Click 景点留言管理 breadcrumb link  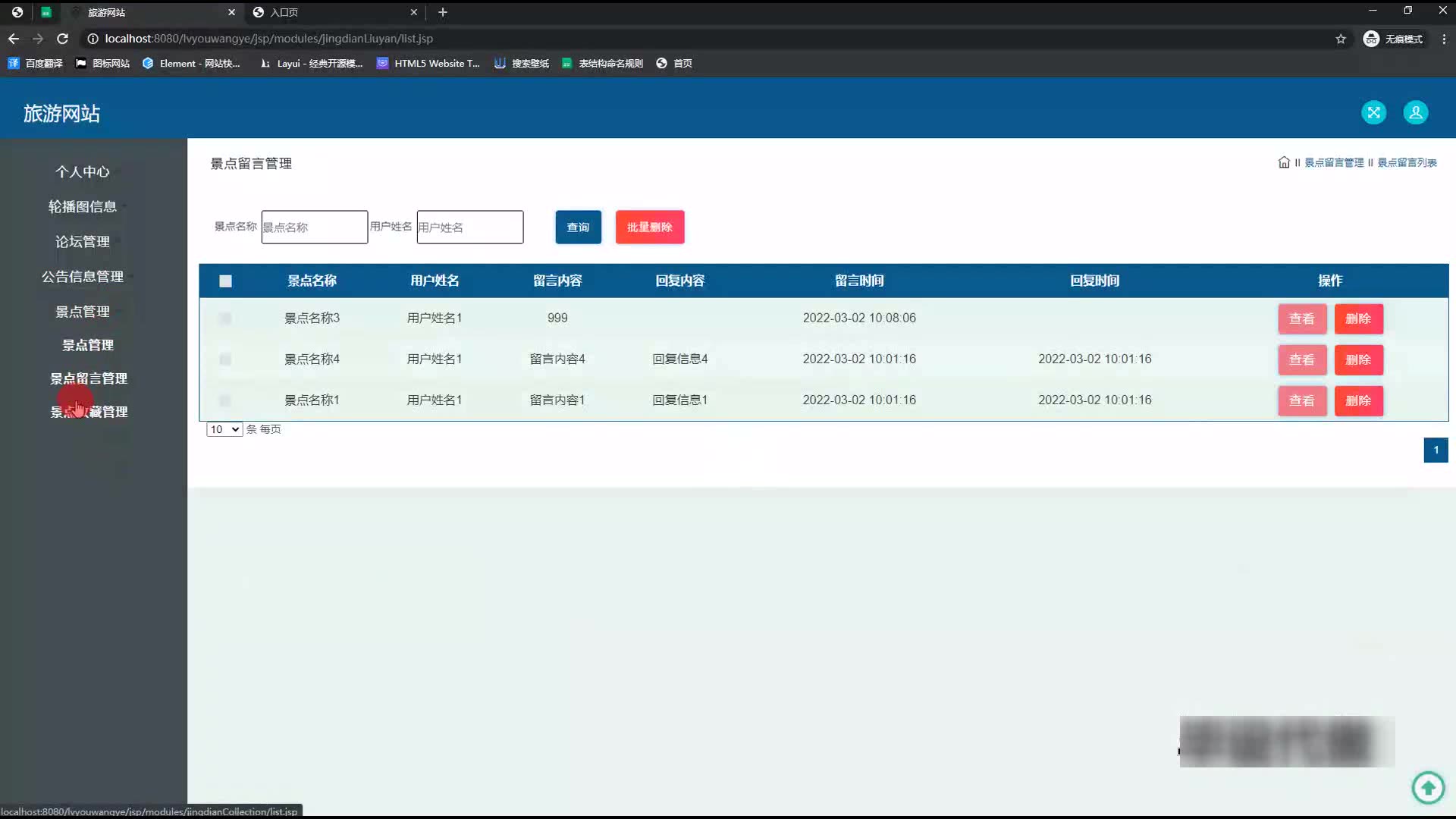click(x=1334, y=162)
